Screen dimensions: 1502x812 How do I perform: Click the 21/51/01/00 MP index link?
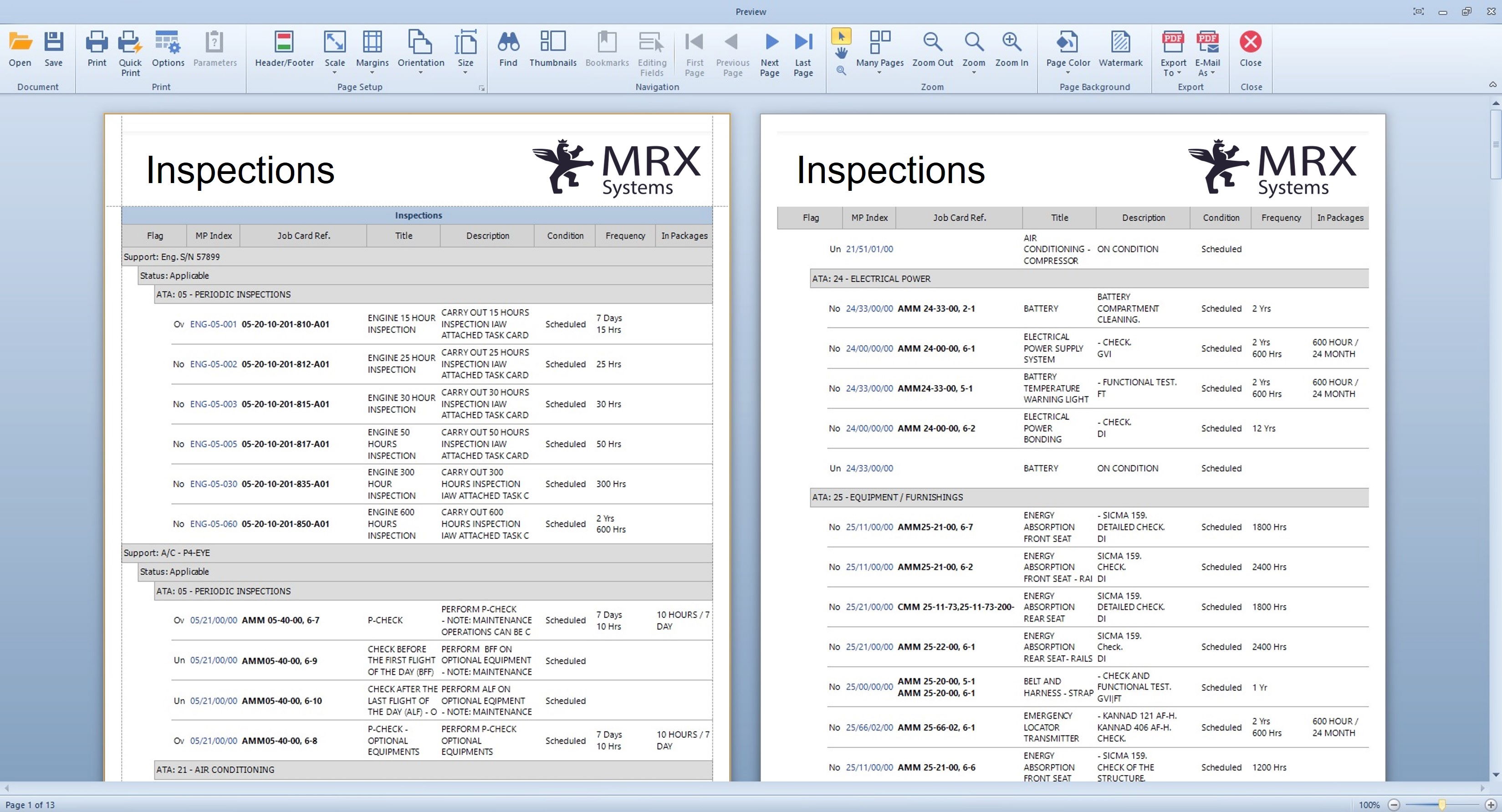click(x=869, y=249)
